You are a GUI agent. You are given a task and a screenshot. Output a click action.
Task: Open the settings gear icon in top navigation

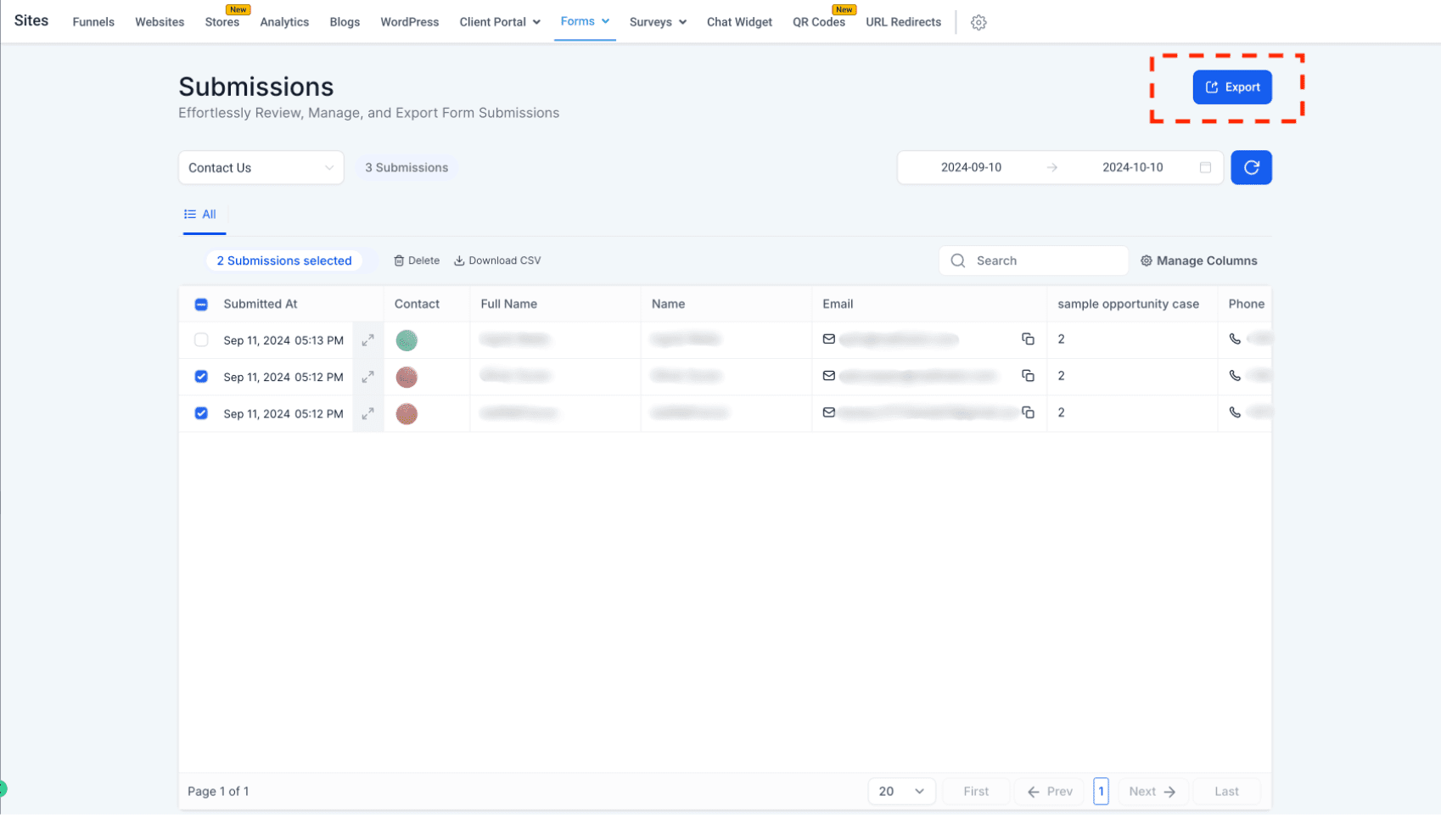978,23
